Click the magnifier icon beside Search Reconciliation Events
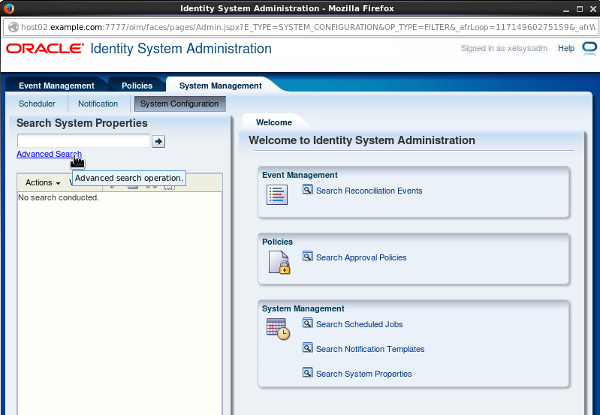 click(307, 190)
